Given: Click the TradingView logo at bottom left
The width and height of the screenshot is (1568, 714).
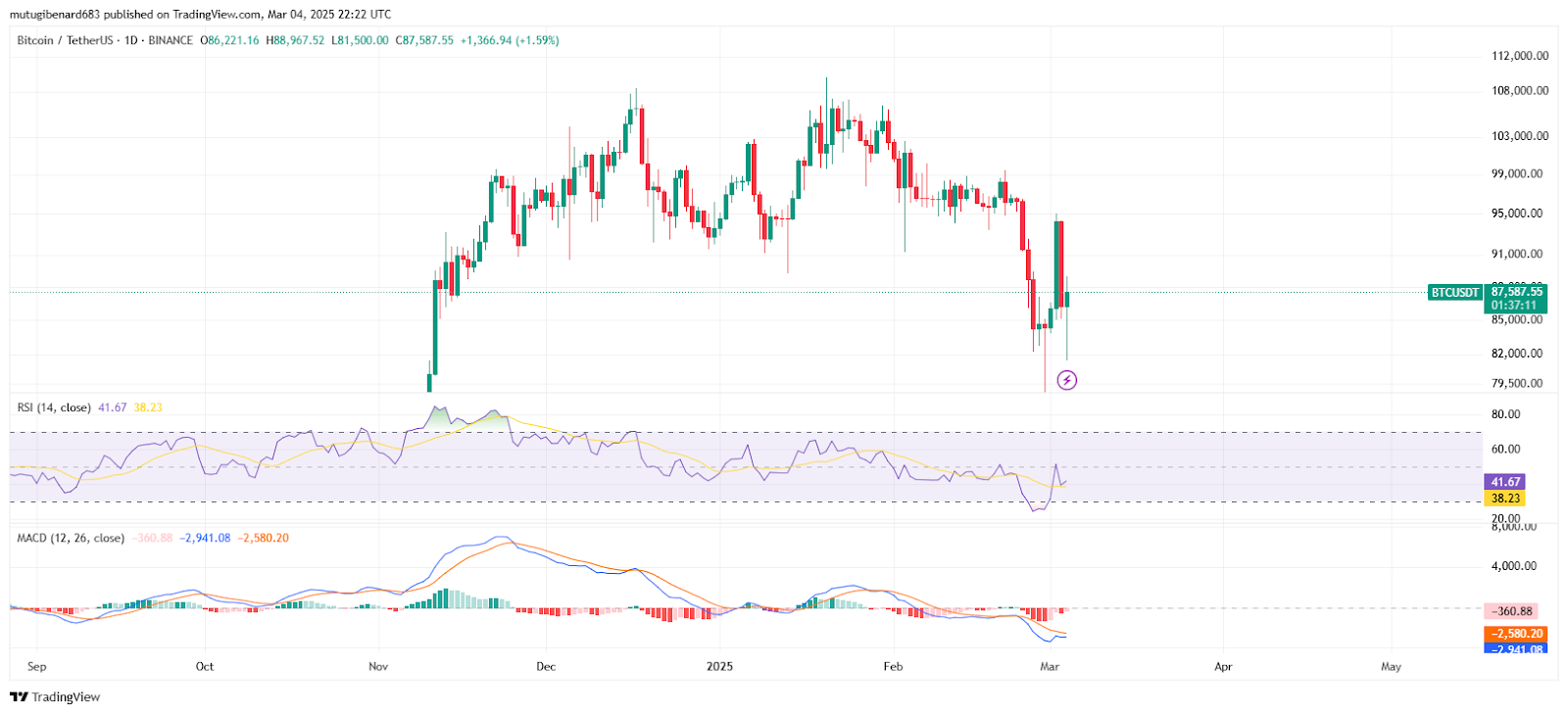Looking at the screenshot, I should (55, 697).
